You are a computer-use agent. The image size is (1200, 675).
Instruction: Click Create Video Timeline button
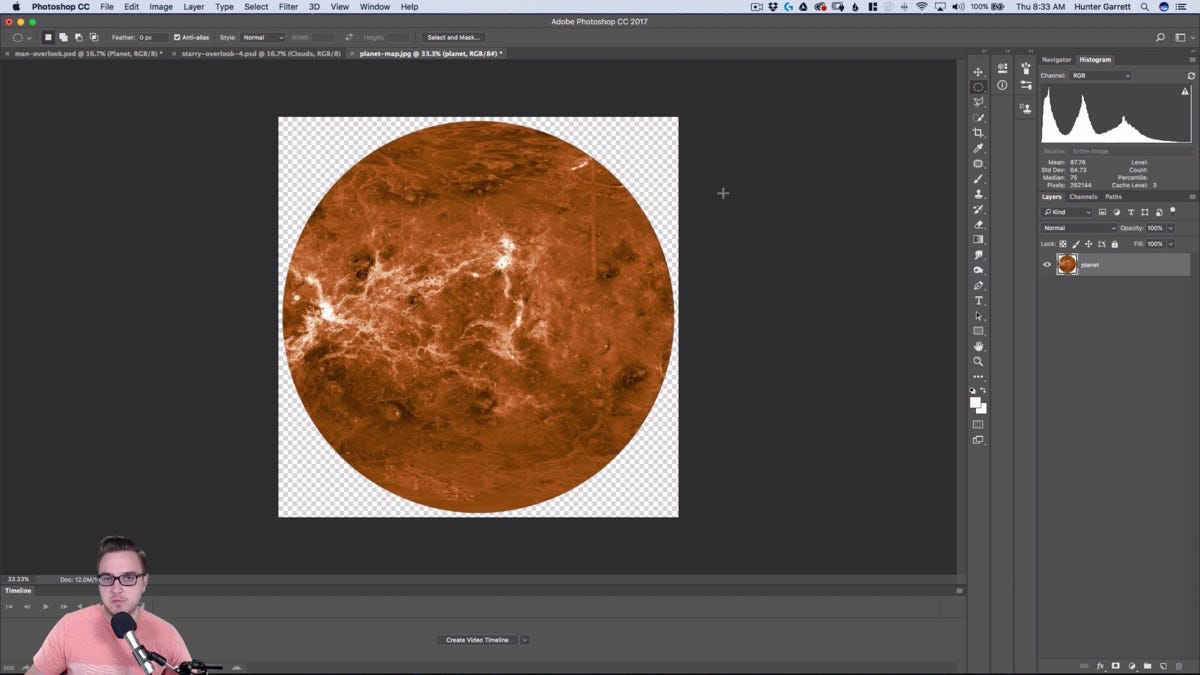point(477,640)
